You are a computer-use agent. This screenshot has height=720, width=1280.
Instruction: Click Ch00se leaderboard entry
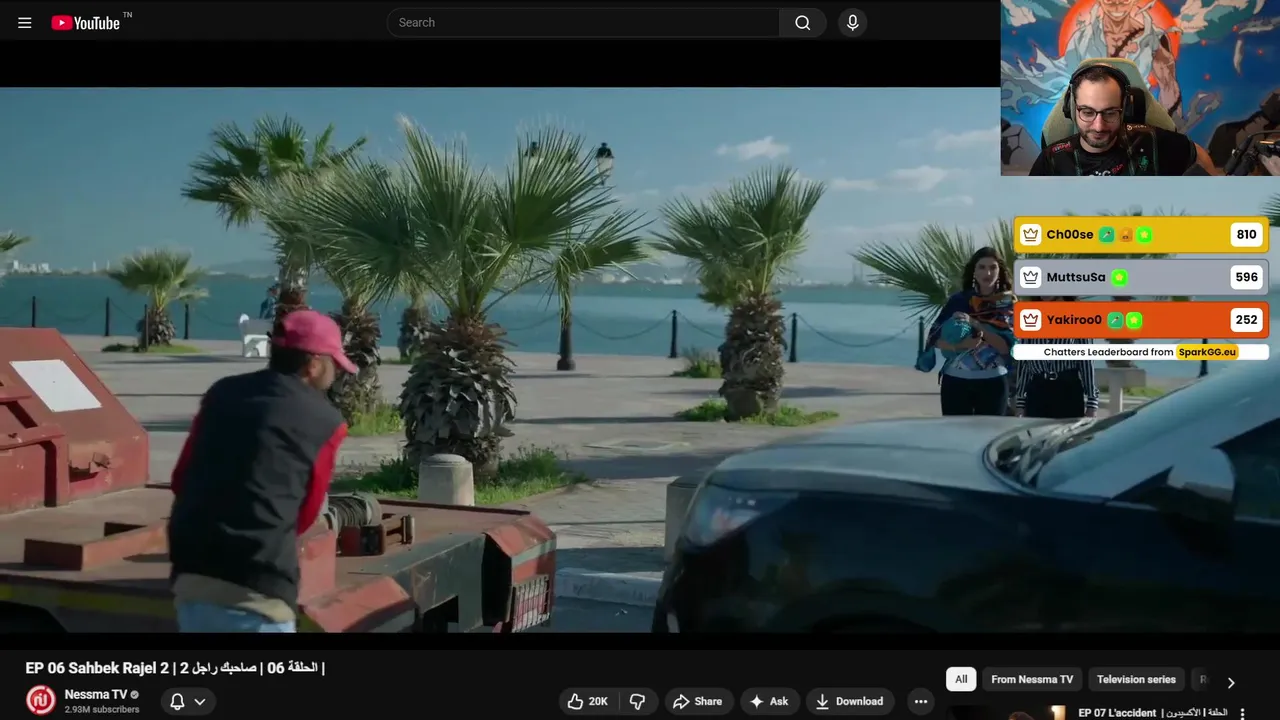click(x=1141, y=235)
